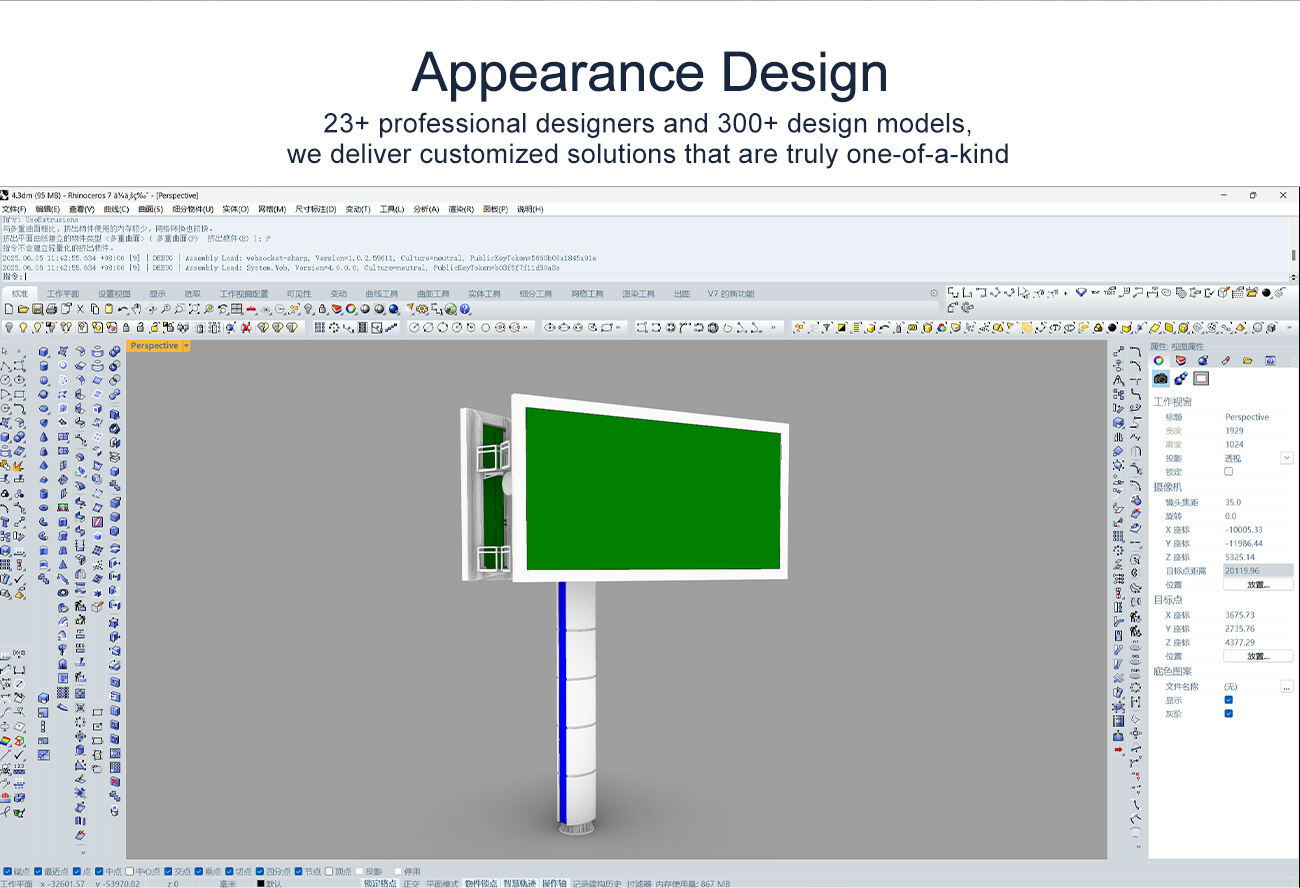
Task: Click the New file icon in standard toolbar
Action: pos(8,310)
